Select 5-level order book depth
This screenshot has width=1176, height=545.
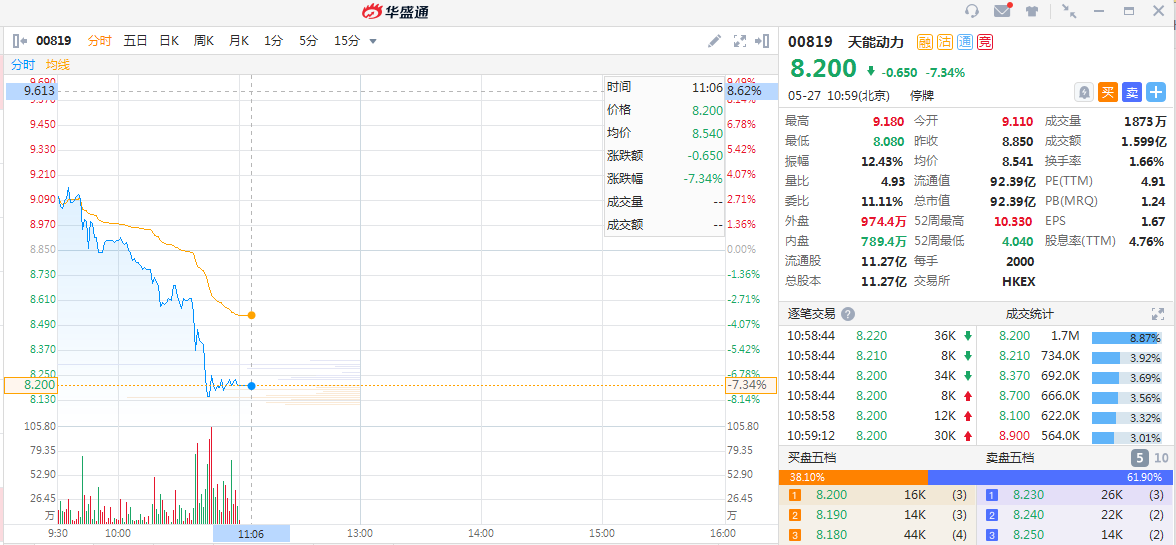pos(1139,458)
